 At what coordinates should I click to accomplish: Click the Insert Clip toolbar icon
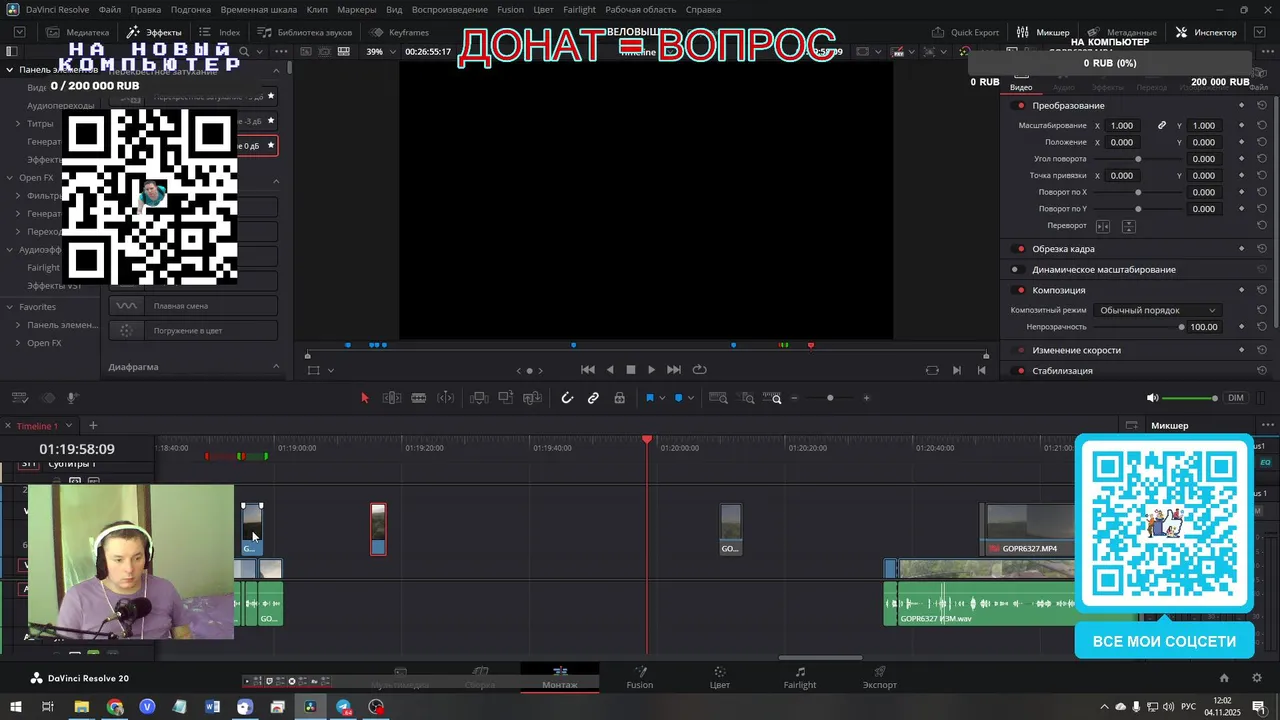click(479, 398)
